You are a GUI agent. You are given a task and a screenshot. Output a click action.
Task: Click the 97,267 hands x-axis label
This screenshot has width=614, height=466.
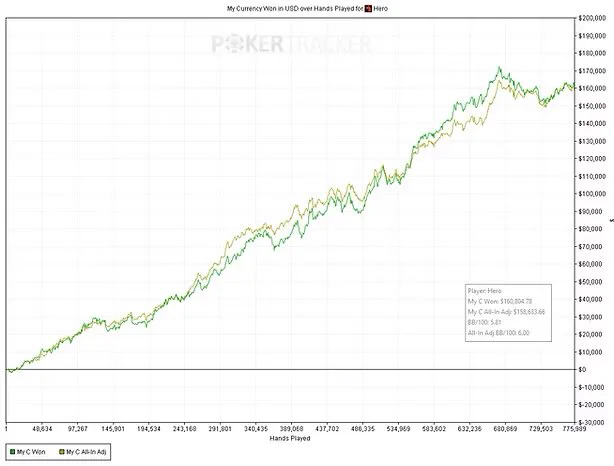pyautogui.click(x=78, y=429)
